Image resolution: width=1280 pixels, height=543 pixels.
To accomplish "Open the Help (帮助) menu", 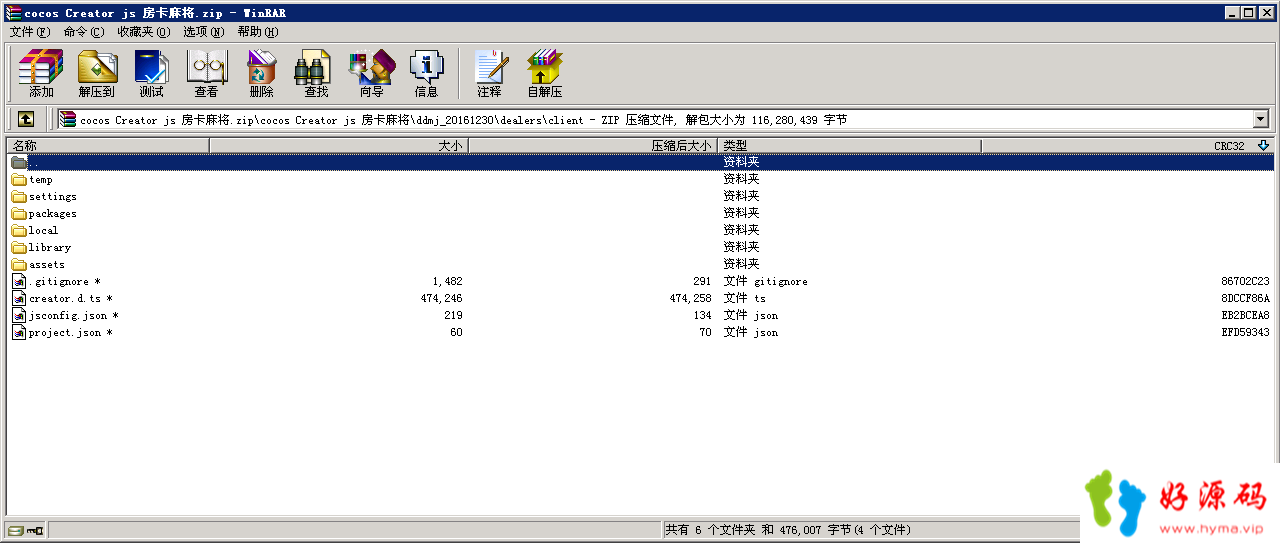I will [x=258, y=32].
